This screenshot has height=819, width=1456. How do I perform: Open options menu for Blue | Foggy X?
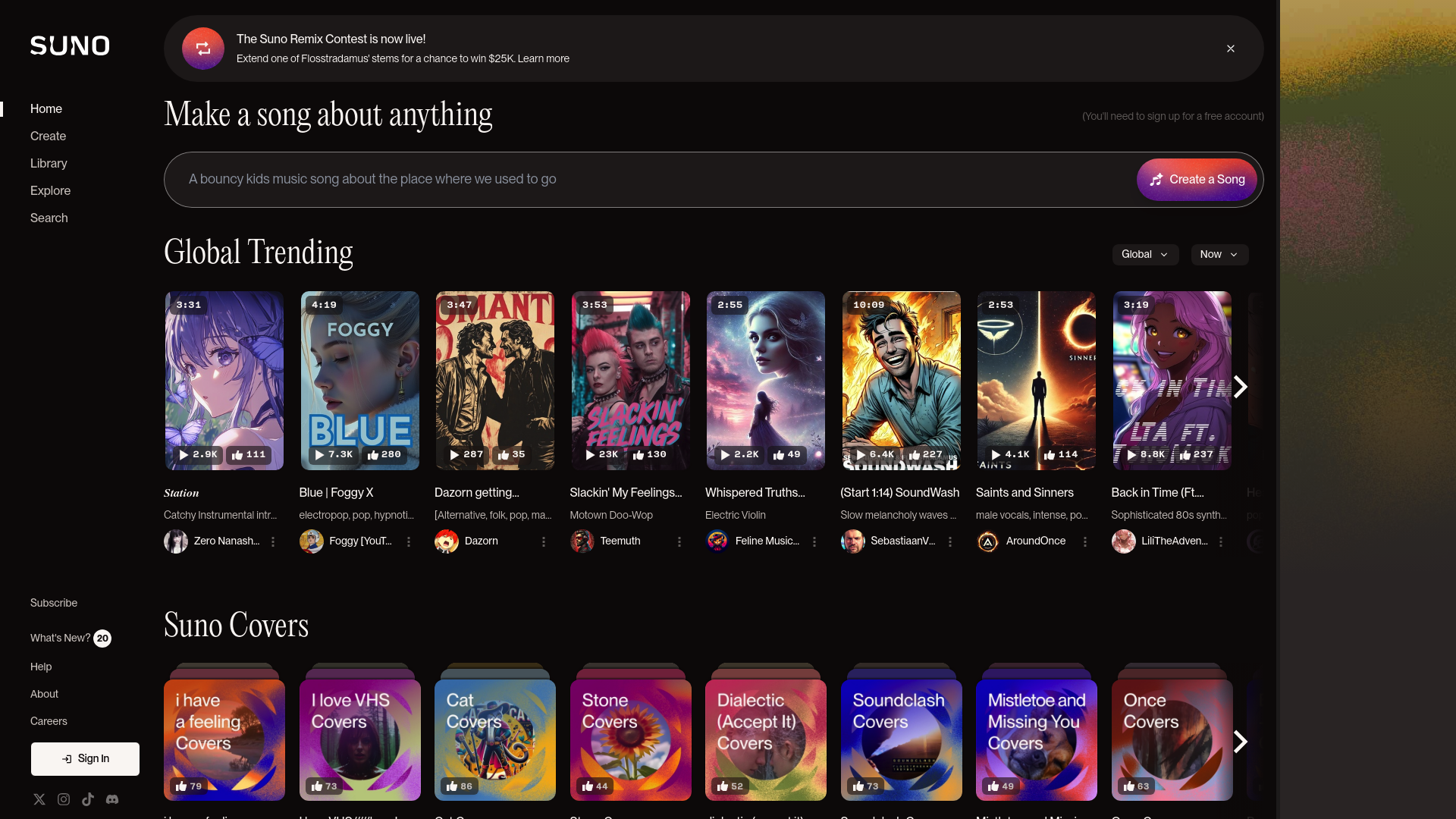[x=409, y=541]
